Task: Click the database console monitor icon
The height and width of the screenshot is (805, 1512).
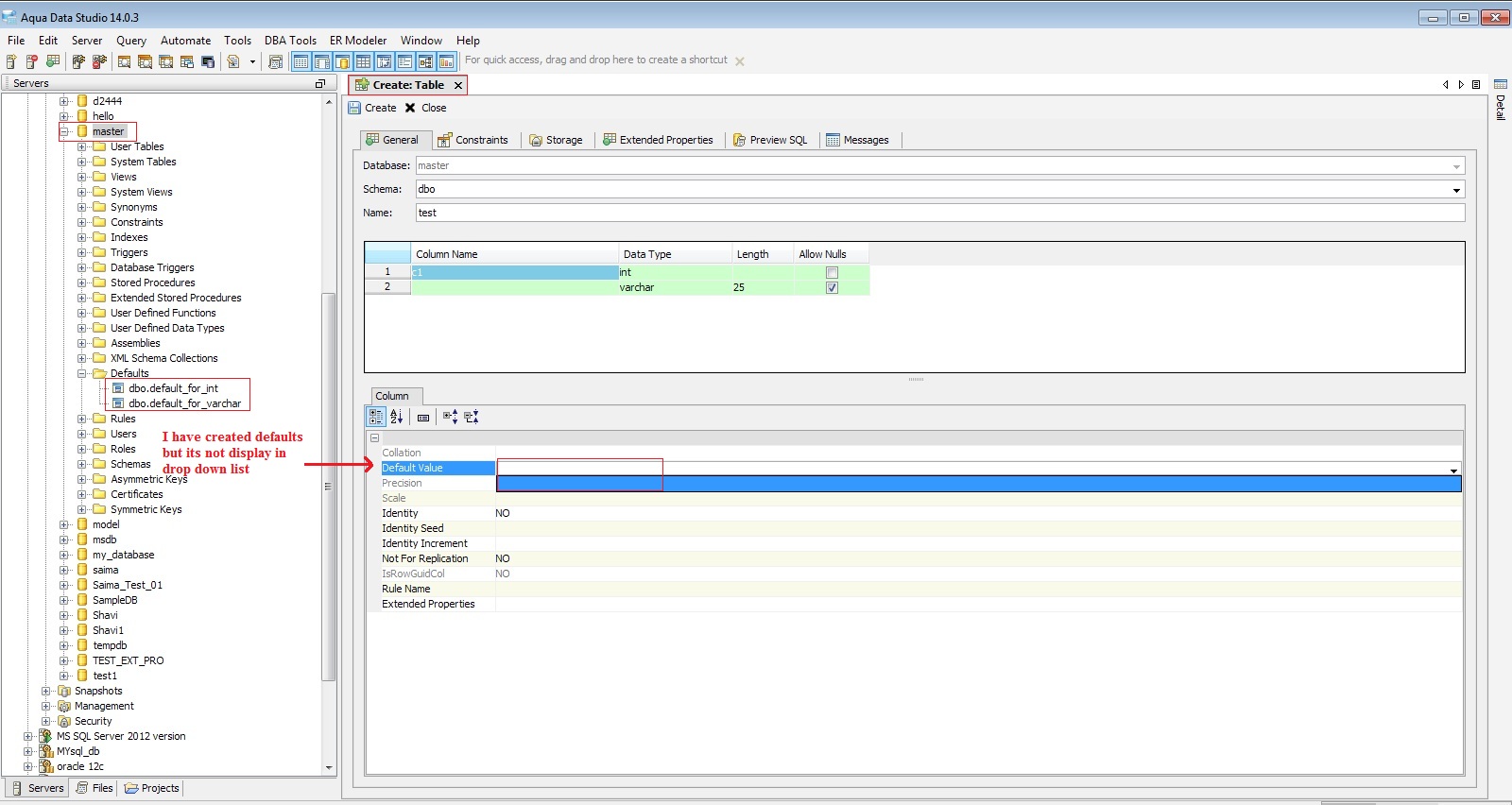Action: (x=208, y=61)
